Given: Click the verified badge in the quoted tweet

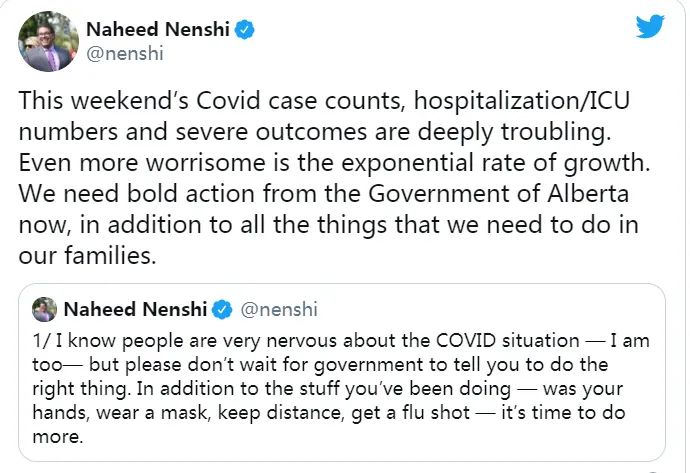Looking at the screenshot, I should pos(222,310).
